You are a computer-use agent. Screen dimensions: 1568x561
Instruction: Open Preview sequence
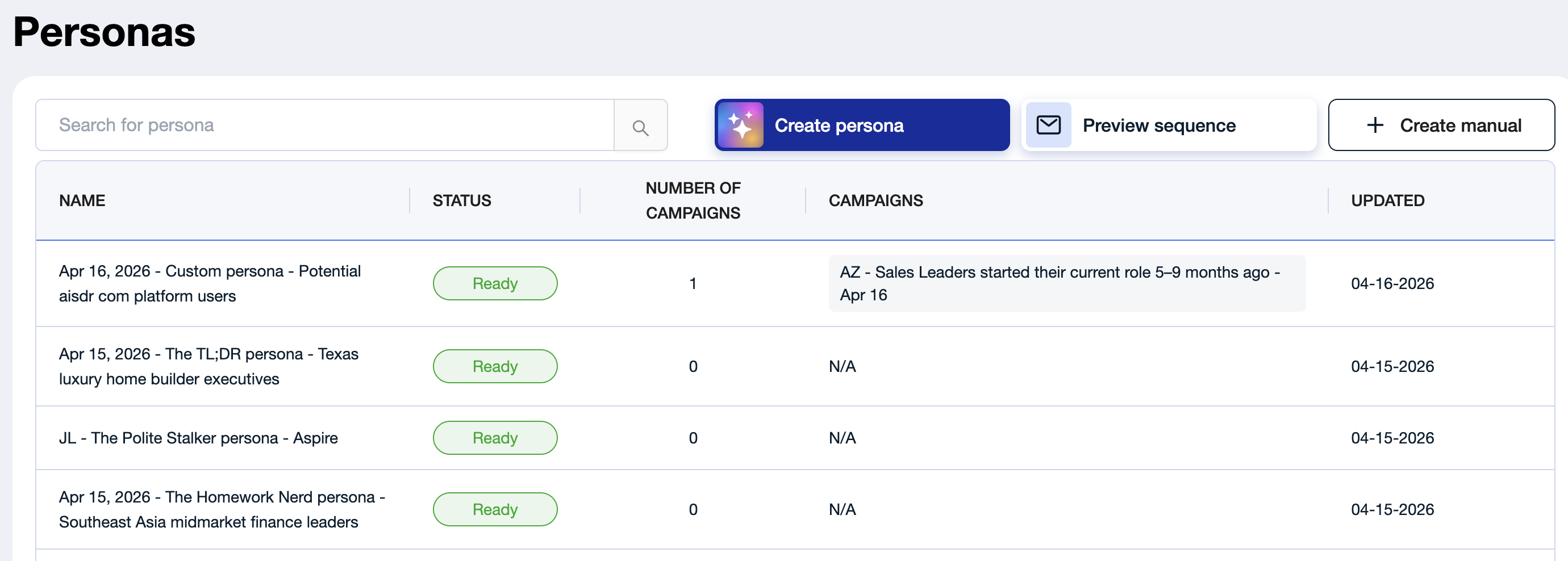[x=1169, y=125]
